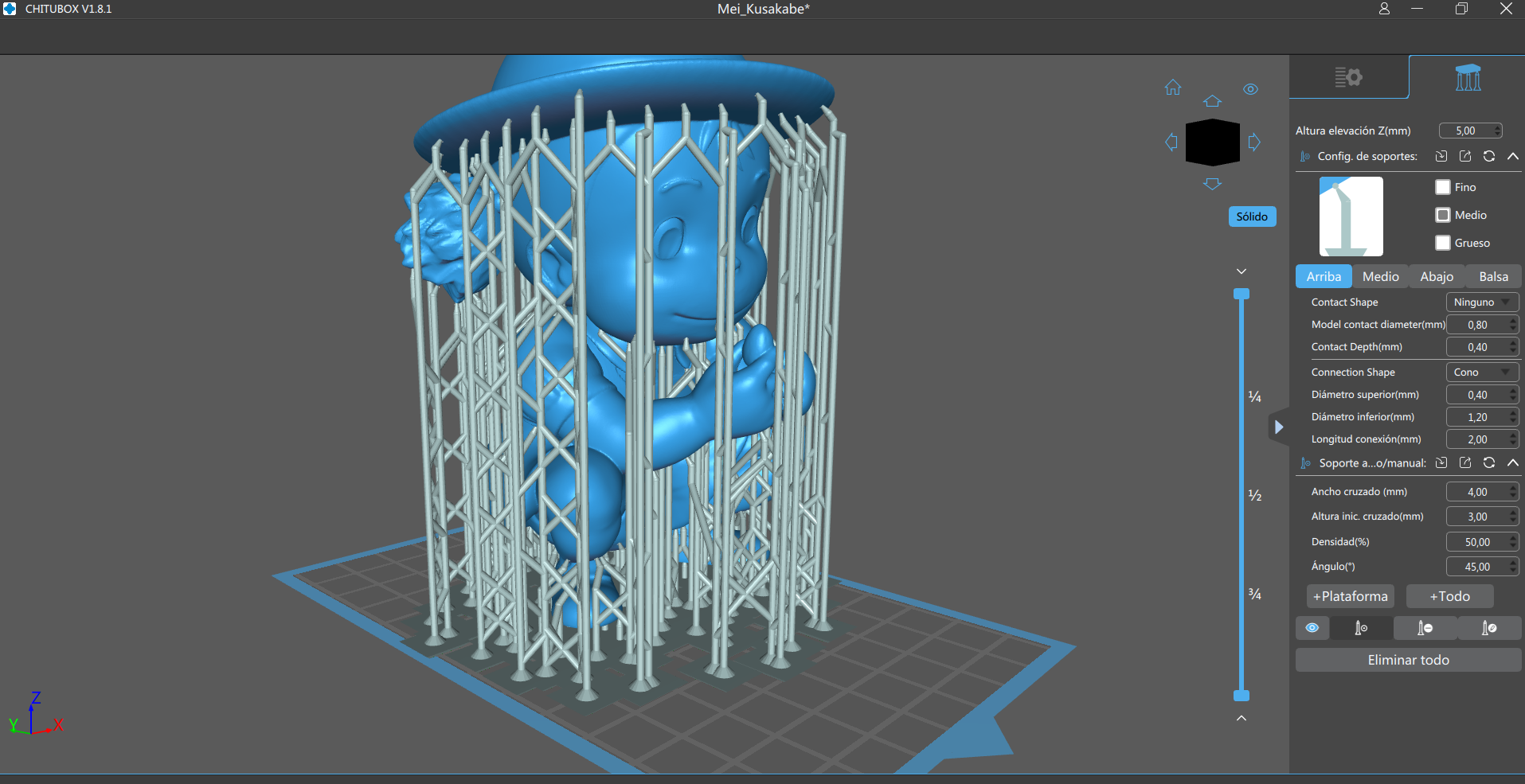Toggle the Medio support checkbox
1525x784 pixels.
1443,215
